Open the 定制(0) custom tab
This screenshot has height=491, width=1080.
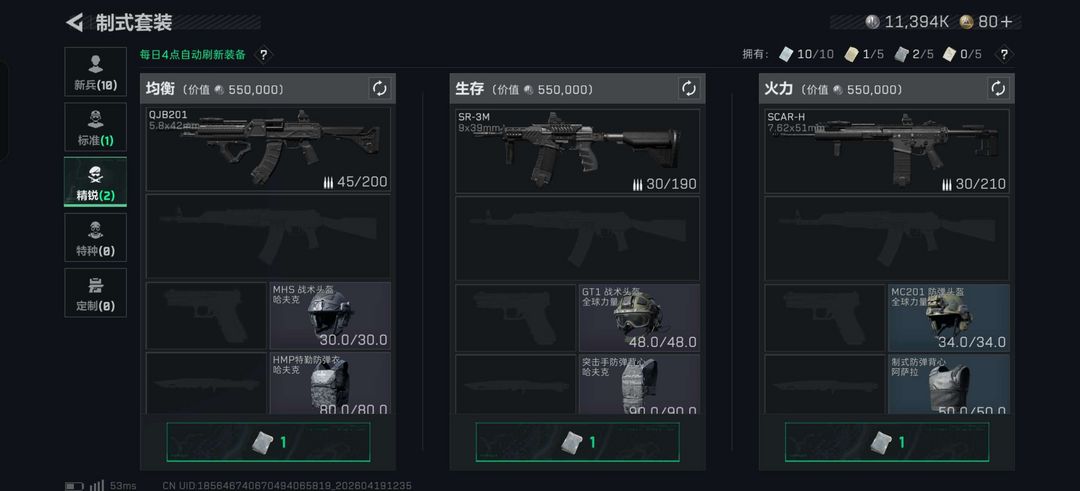(x=96, y=293)
